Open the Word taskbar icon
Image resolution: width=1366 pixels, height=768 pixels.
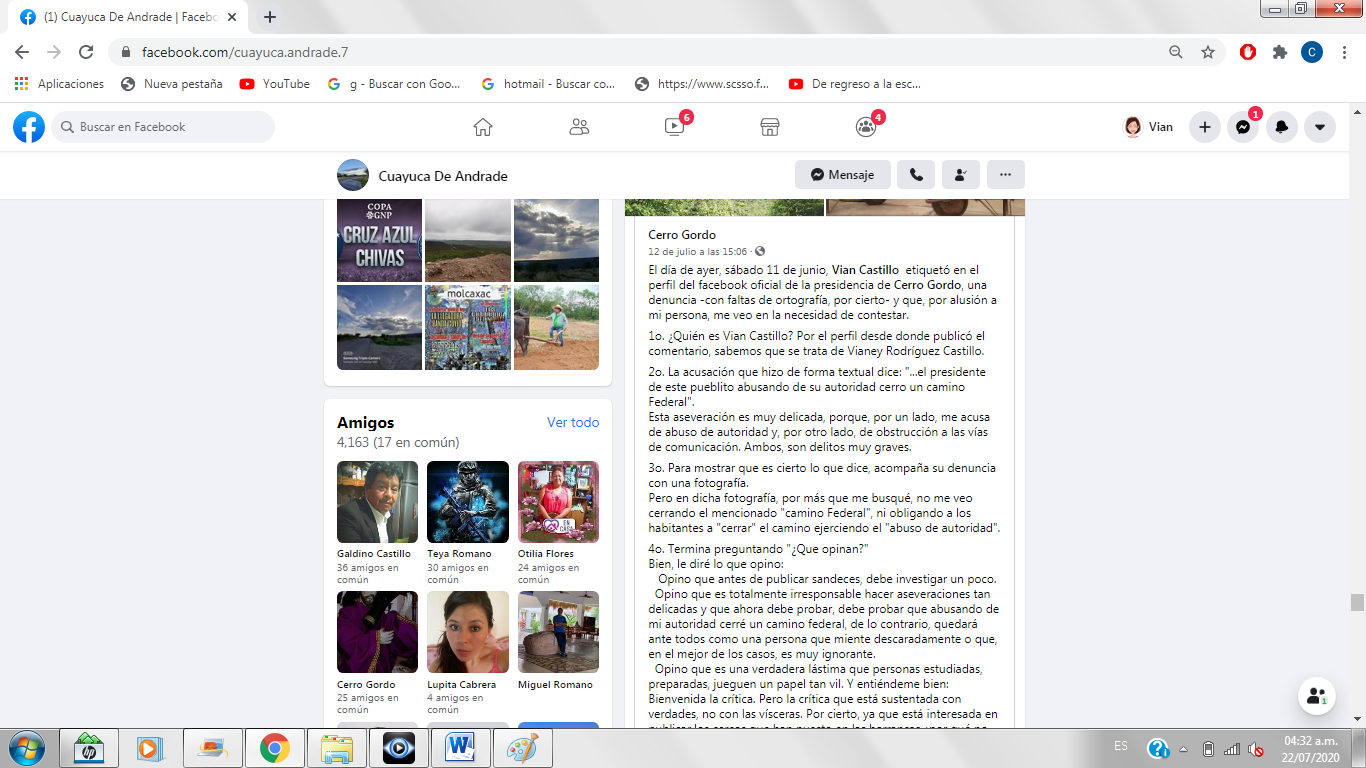[x=461, y=748]
